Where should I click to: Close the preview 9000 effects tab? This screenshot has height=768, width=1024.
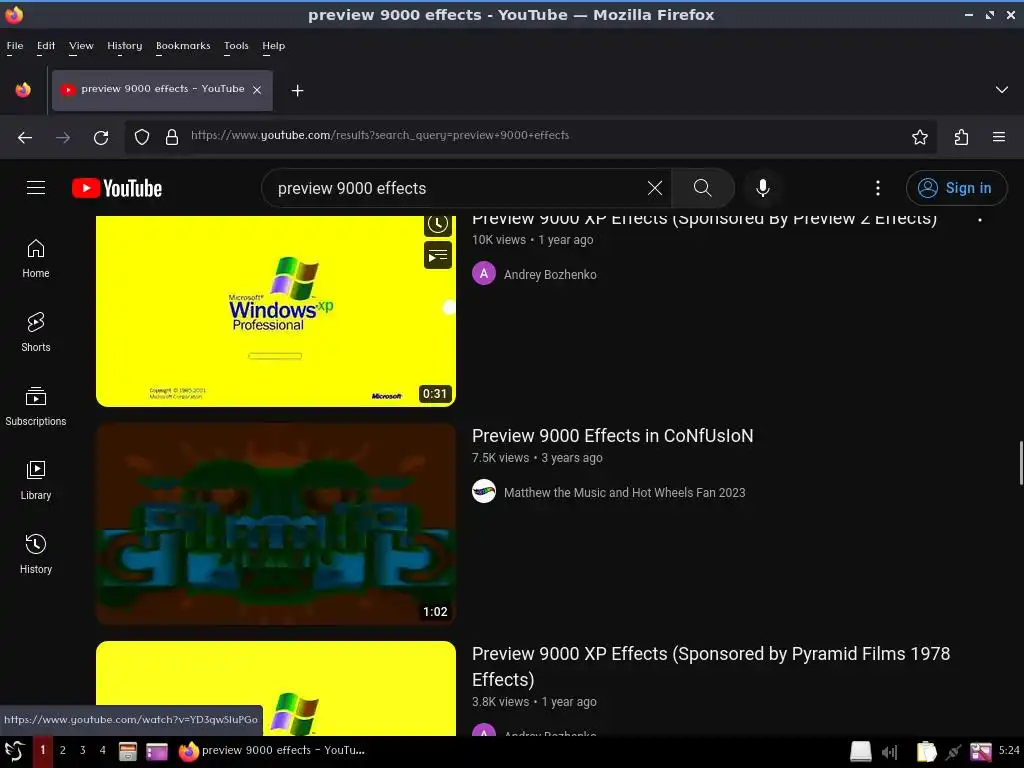(257, 90)
